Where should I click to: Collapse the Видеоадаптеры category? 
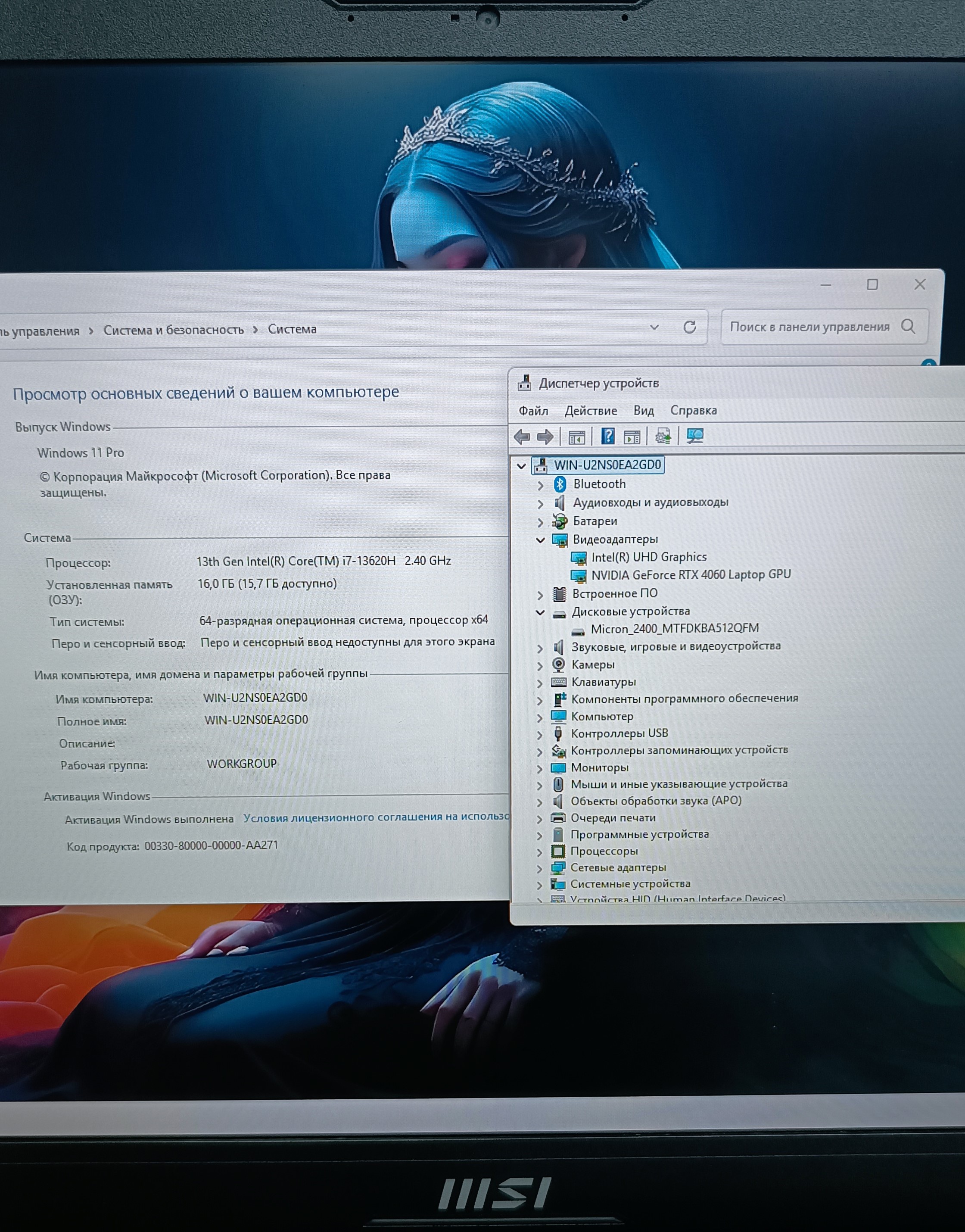pyautogui.click(x=540, y=540)
